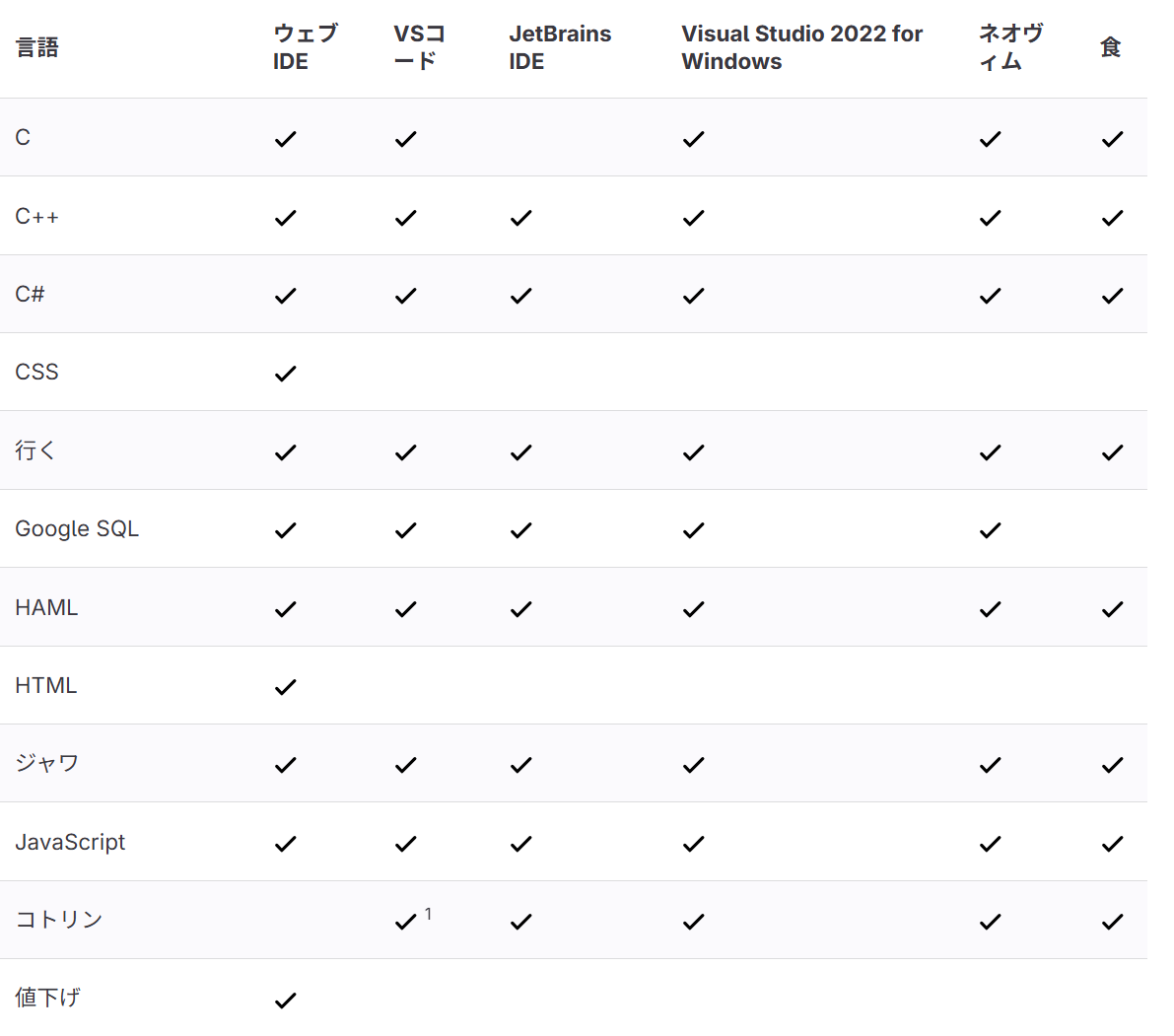Click the C row Web IDE checkmark
Viewport: 1174px width, 1036px height.
(x=285, y=139)
